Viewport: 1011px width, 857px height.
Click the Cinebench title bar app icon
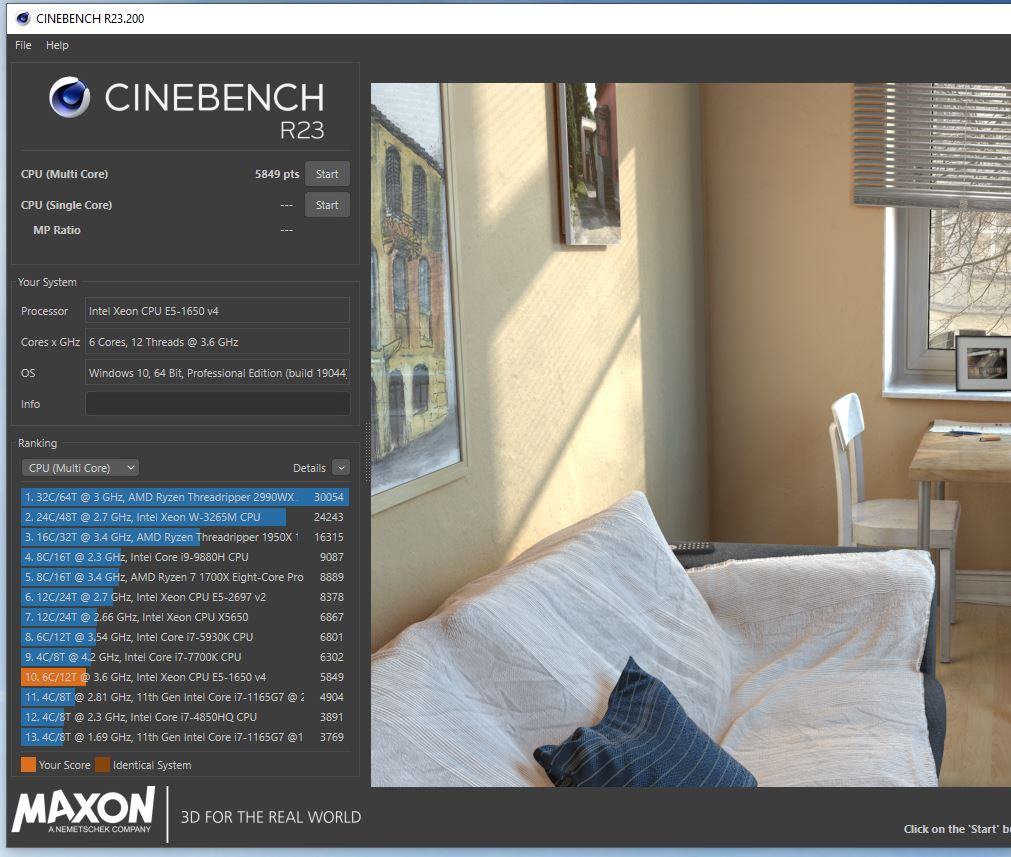click(23, 18)
